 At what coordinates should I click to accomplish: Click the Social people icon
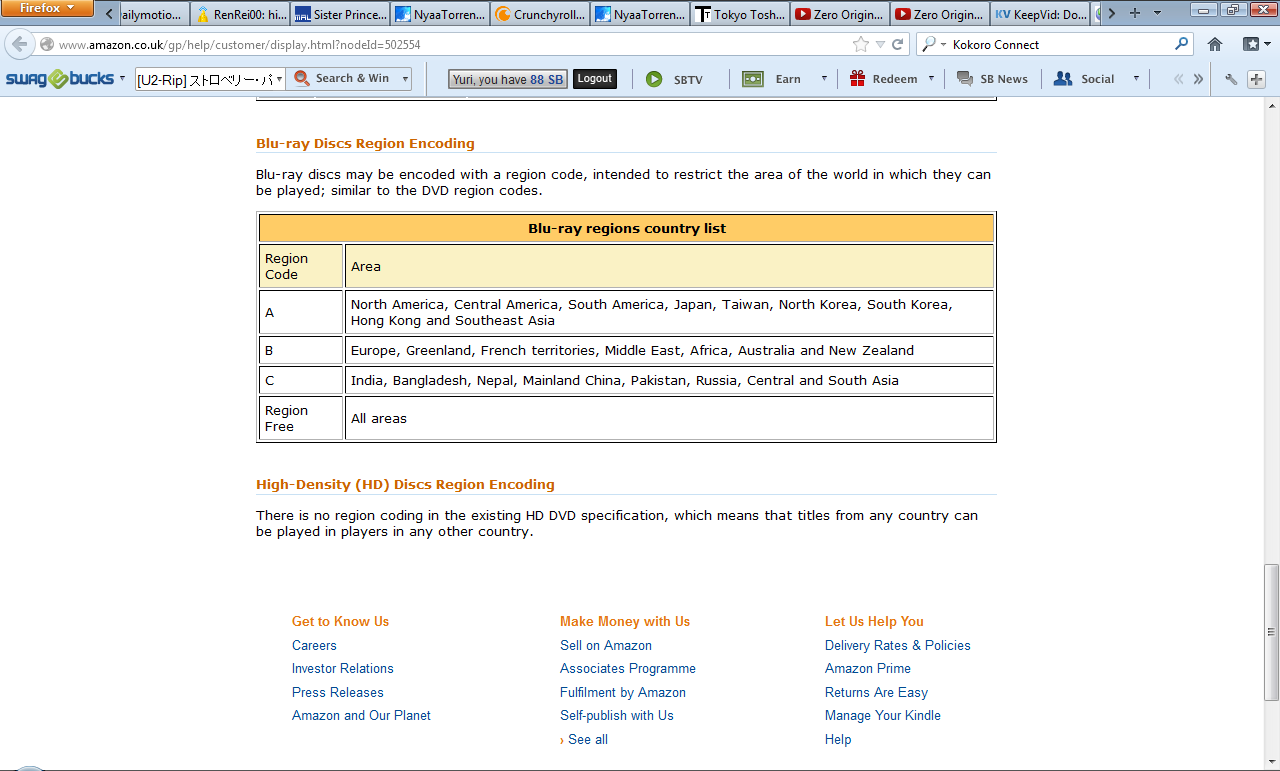(1063, 79)
